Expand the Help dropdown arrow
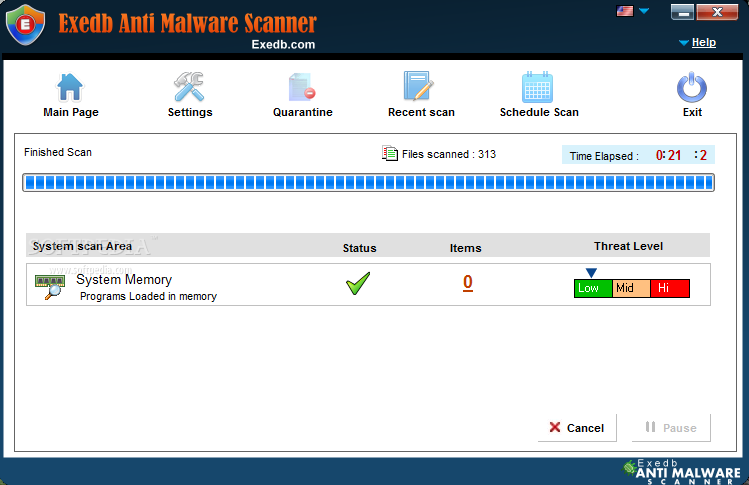The width and height of the screenshot is (749, 485). pyautogui.click(x=684, y=43)
